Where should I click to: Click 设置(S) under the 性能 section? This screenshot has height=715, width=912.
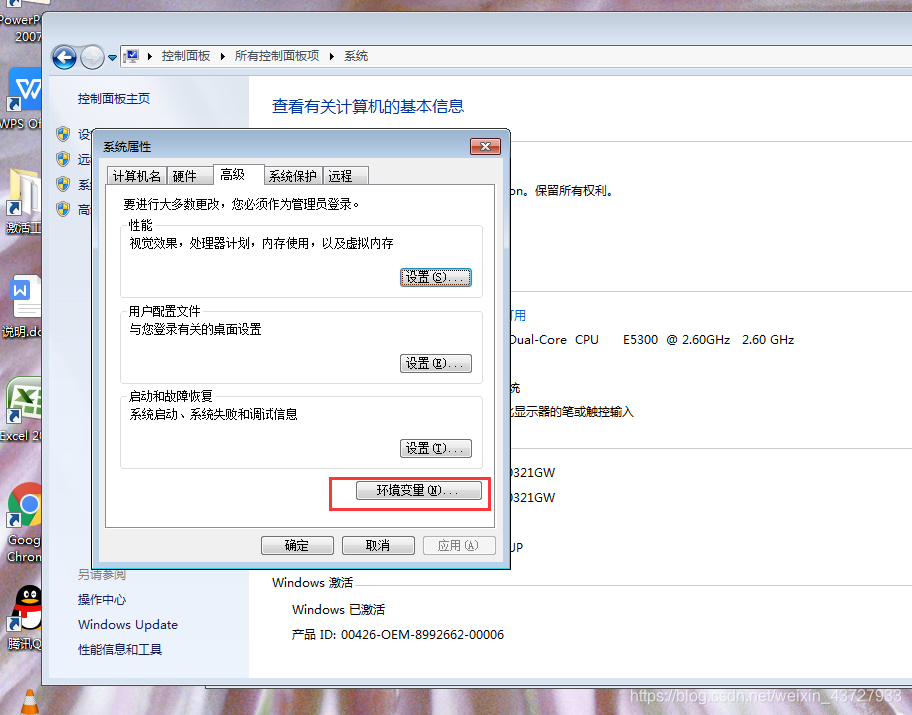[x=436, y=277]
